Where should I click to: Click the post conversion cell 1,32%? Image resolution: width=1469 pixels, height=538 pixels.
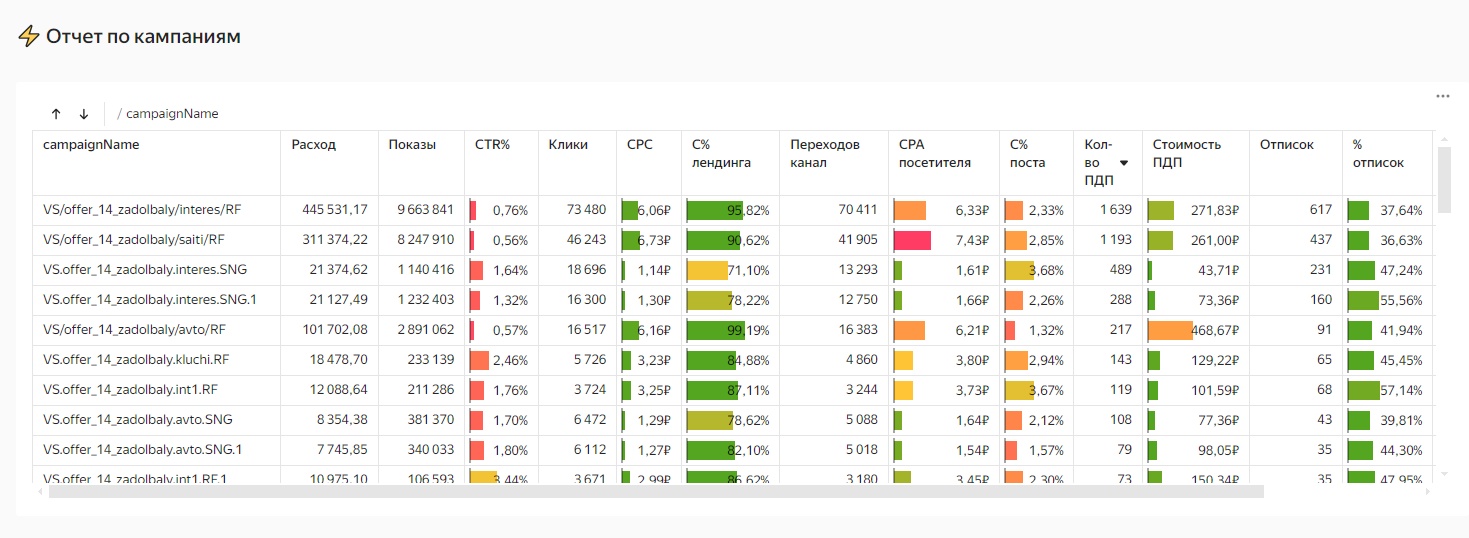tap(1036, 330)
